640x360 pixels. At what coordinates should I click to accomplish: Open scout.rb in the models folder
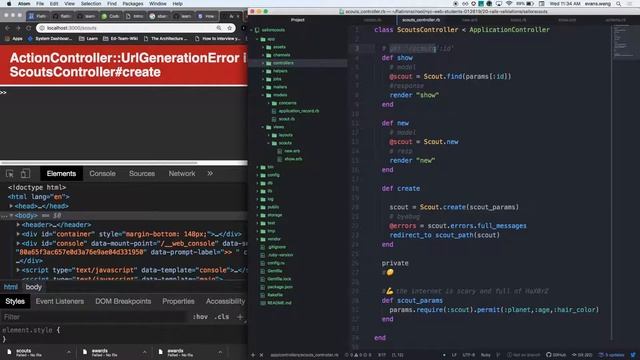[x=283, y=119]
